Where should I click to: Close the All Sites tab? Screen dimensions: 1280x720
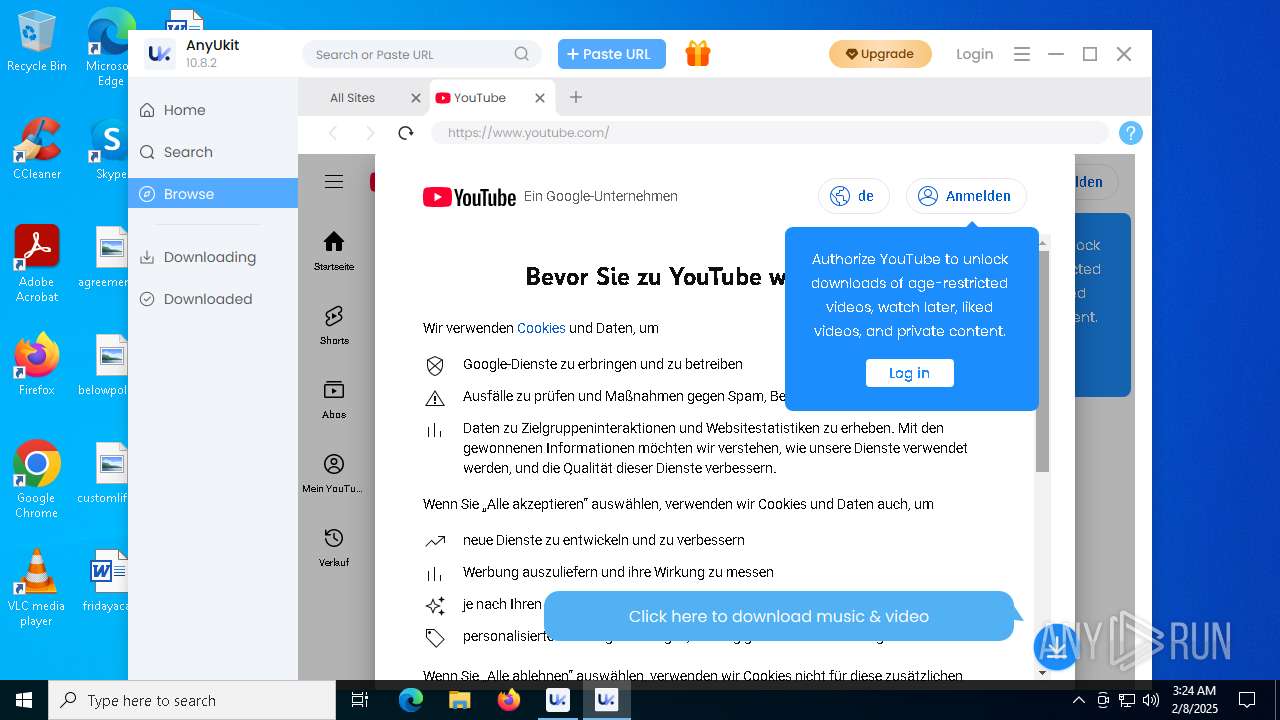[416, 98]
